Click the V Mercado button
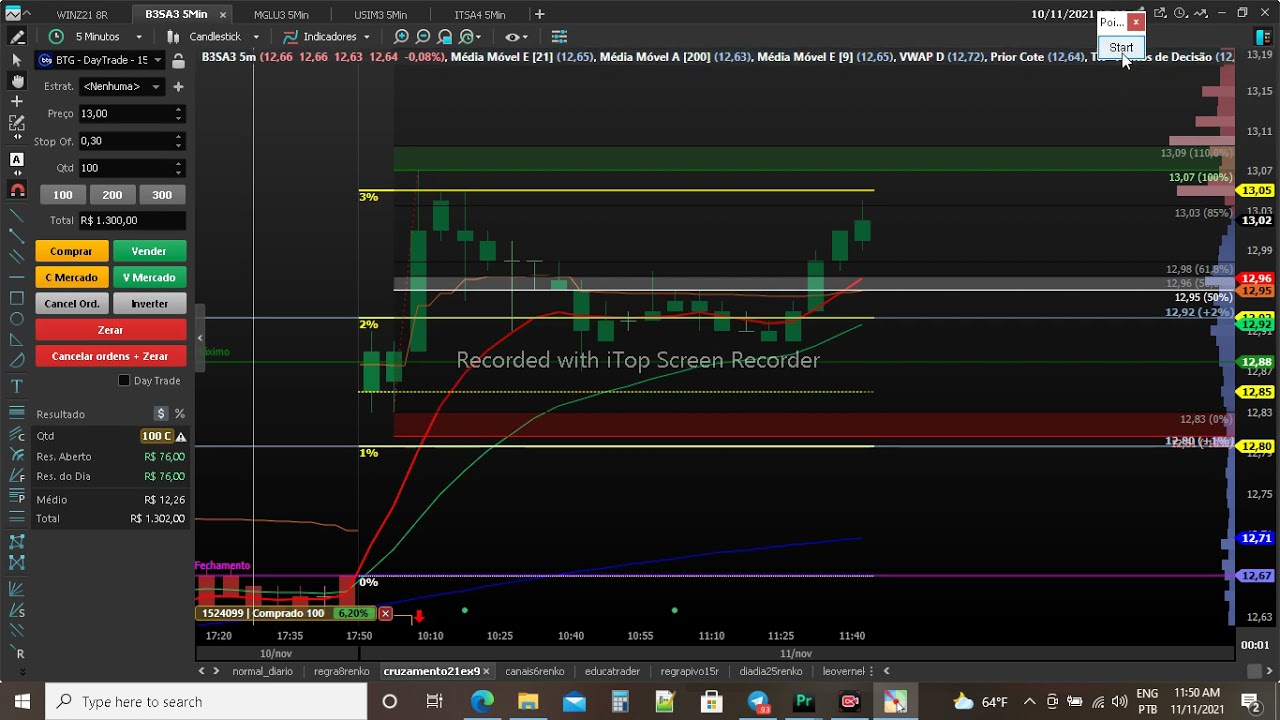This screenshot has width=1280, height=720. [149, 277]
